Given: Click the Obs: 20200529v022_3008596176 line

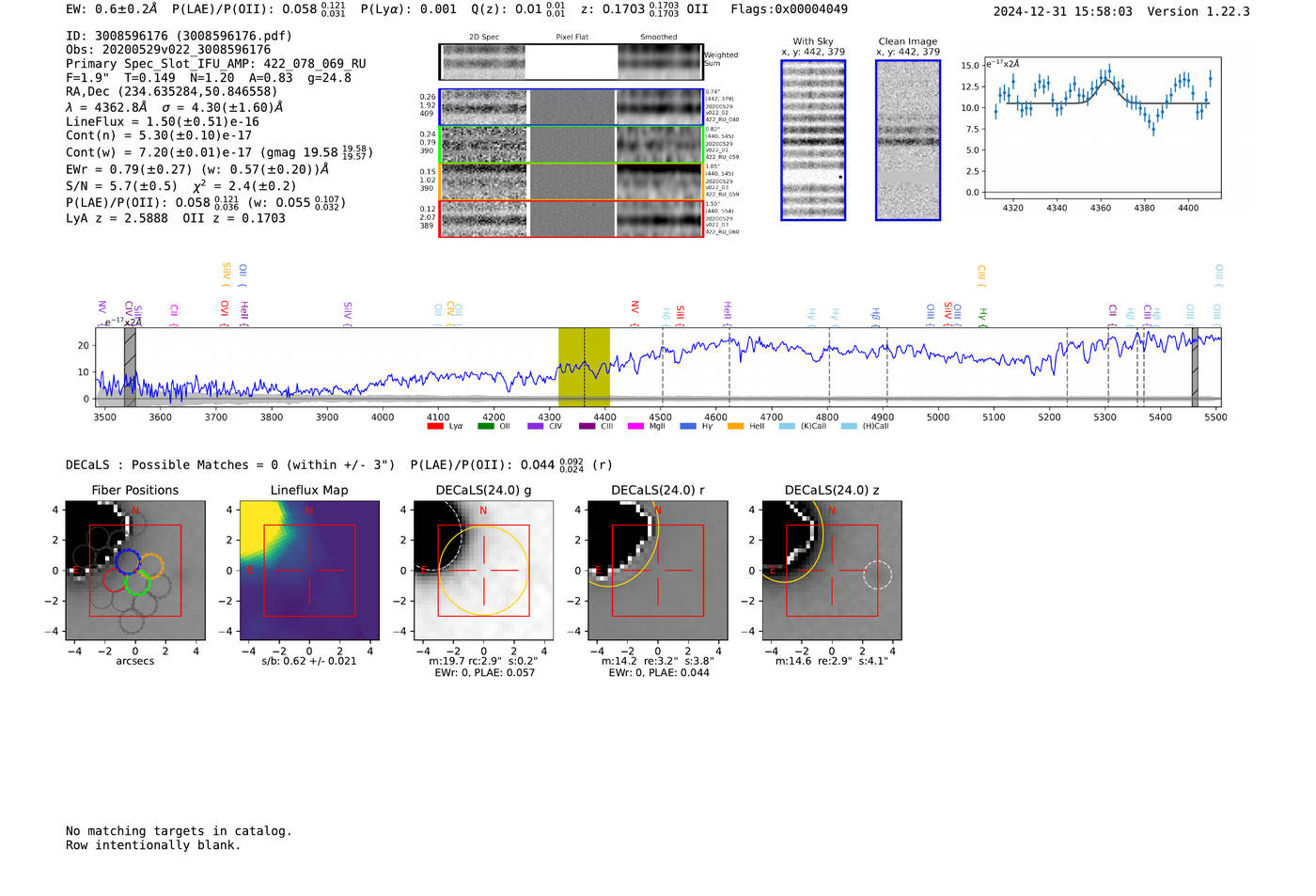Looking at the screenshot, I should tap(168, 50).
